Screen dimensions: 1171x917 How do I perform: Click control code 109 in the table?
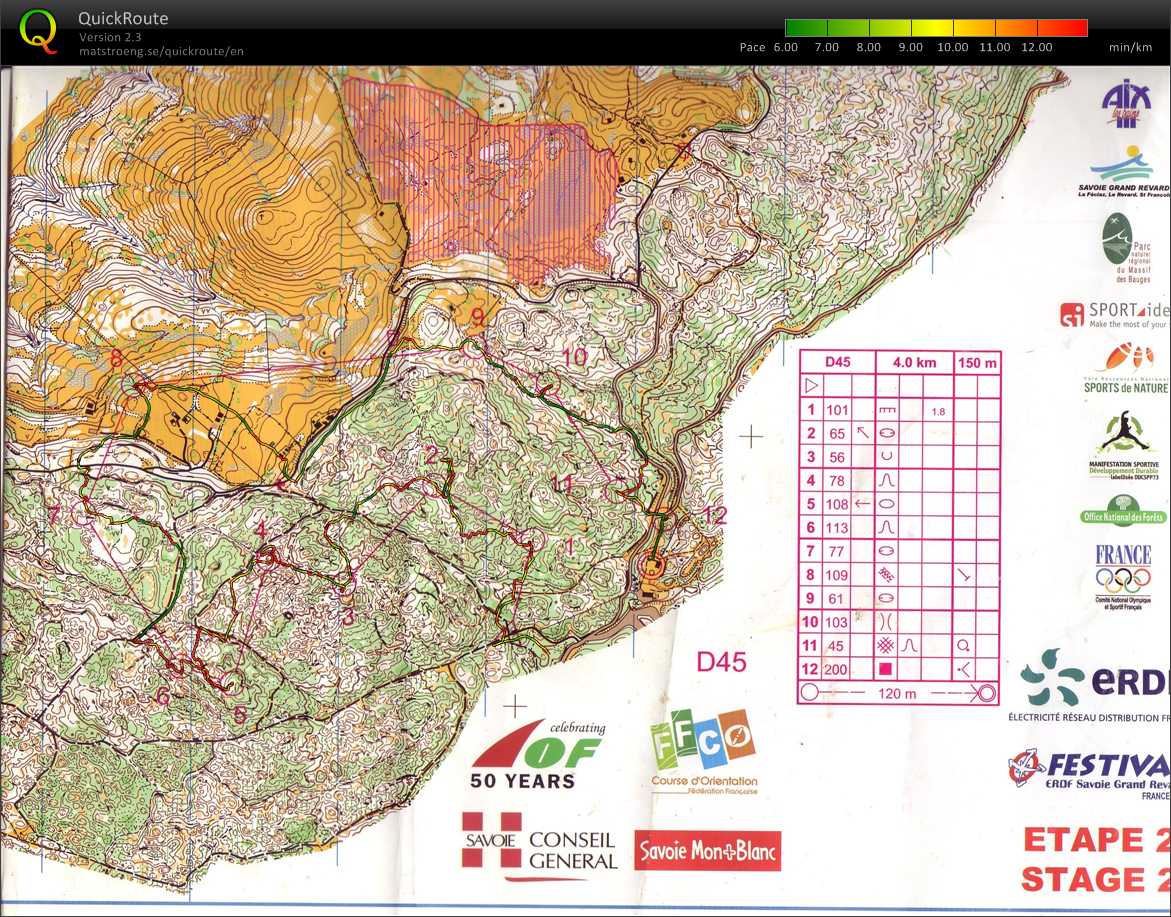(836, 575)
